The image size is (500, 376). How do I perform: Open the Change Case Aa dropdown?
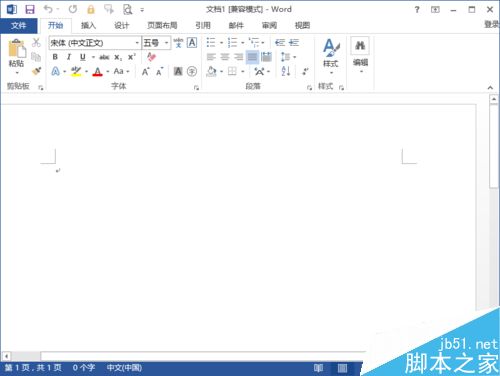coord(121,71)
